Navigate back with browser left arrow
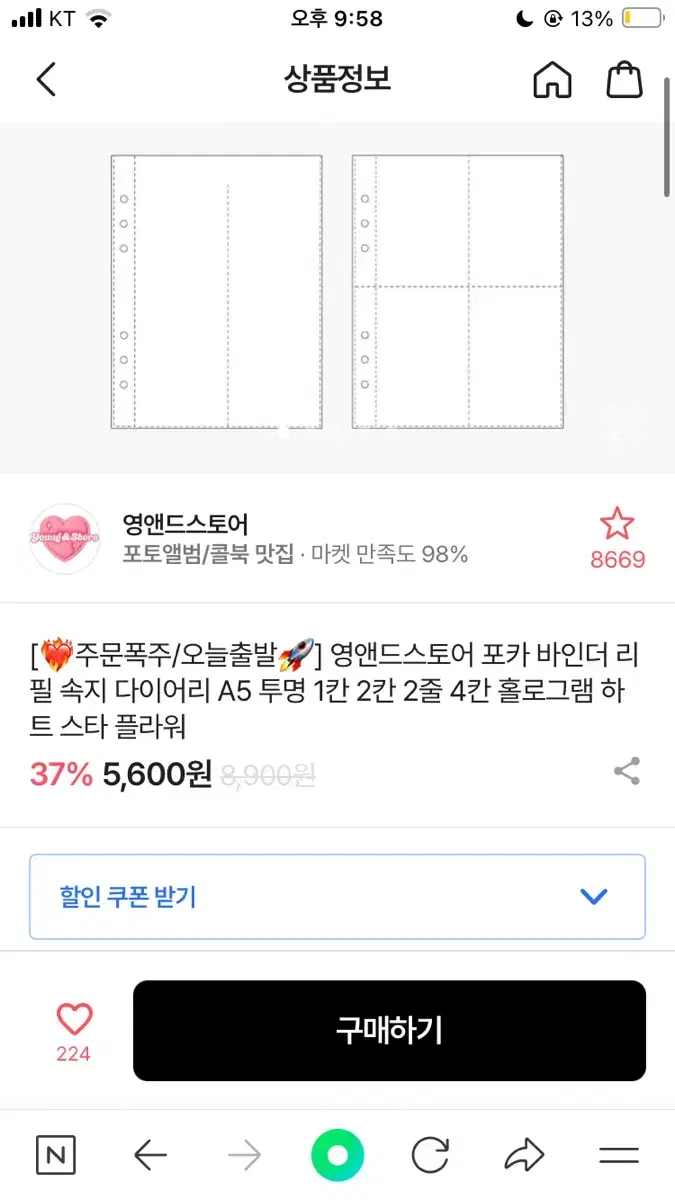This screenshot has height=1200, width=675. (x=150, y=1156)
